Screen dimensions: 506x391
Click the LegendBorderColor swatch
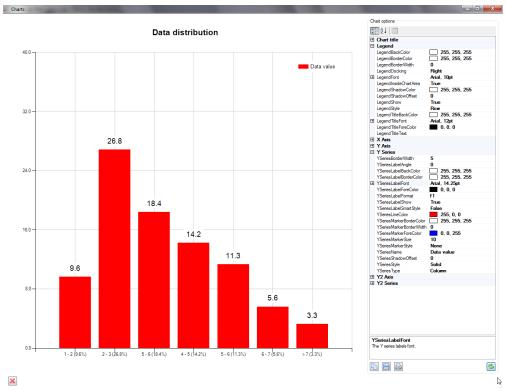point(433,58)
